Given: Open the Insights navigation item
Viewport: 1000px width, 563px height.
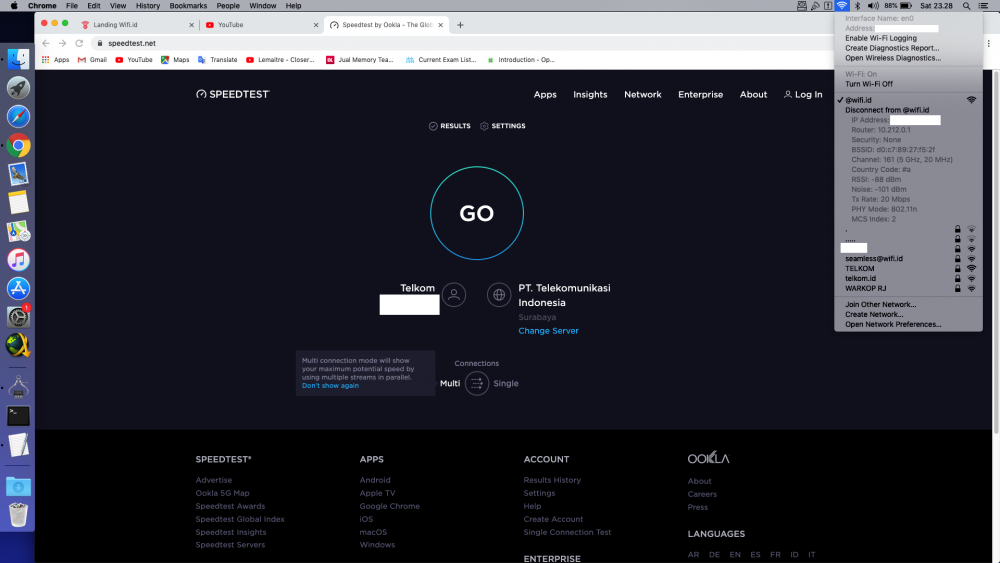Looking at the screenshot, I should click(x=590, y=94).
